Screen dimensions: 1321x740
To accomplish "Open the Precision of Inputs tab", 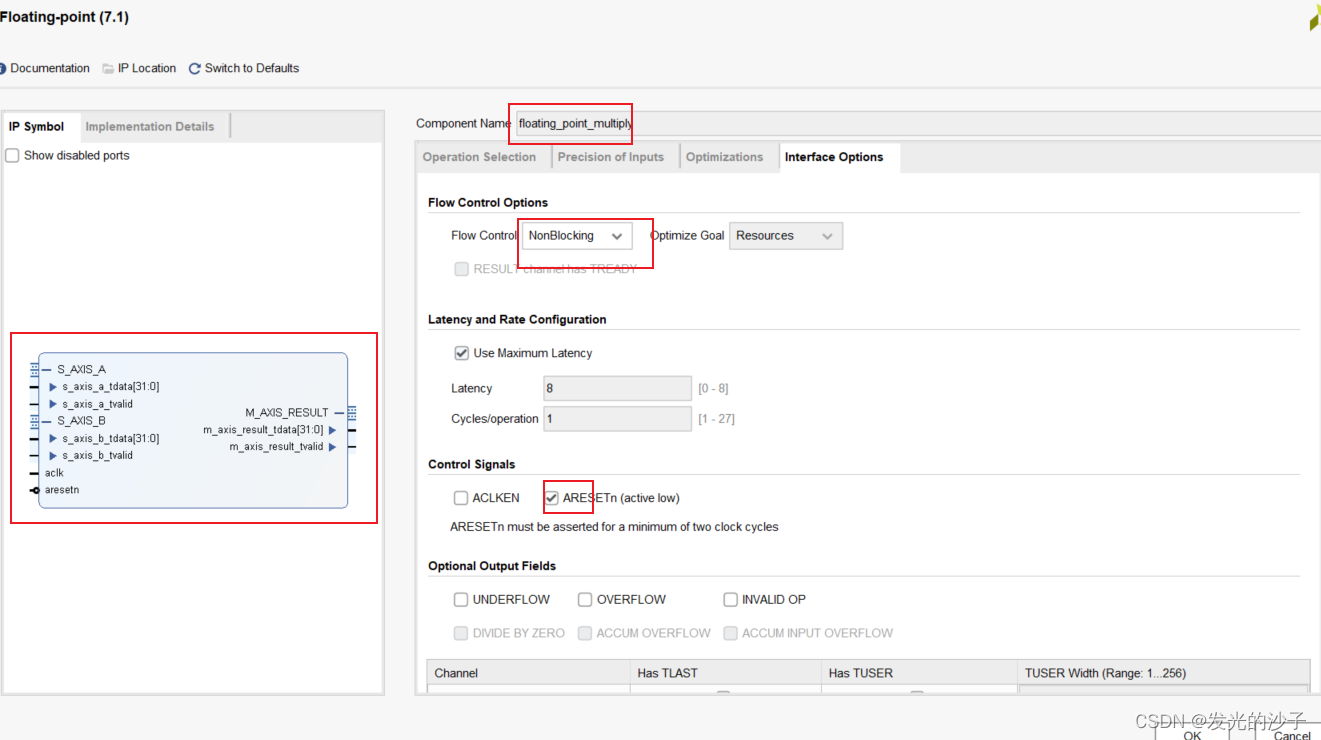I will tap(611, 157).
